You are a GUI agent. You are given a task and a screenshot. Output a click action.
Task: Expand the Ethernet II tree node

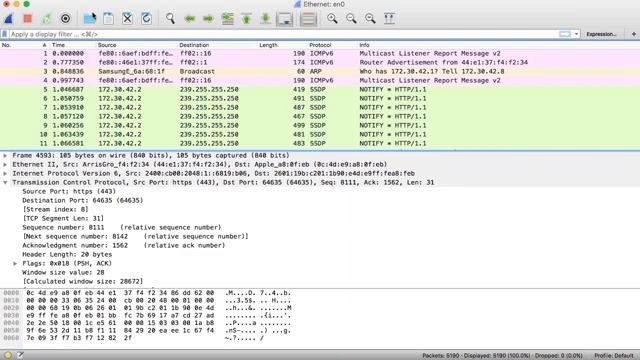coord(5,164)
